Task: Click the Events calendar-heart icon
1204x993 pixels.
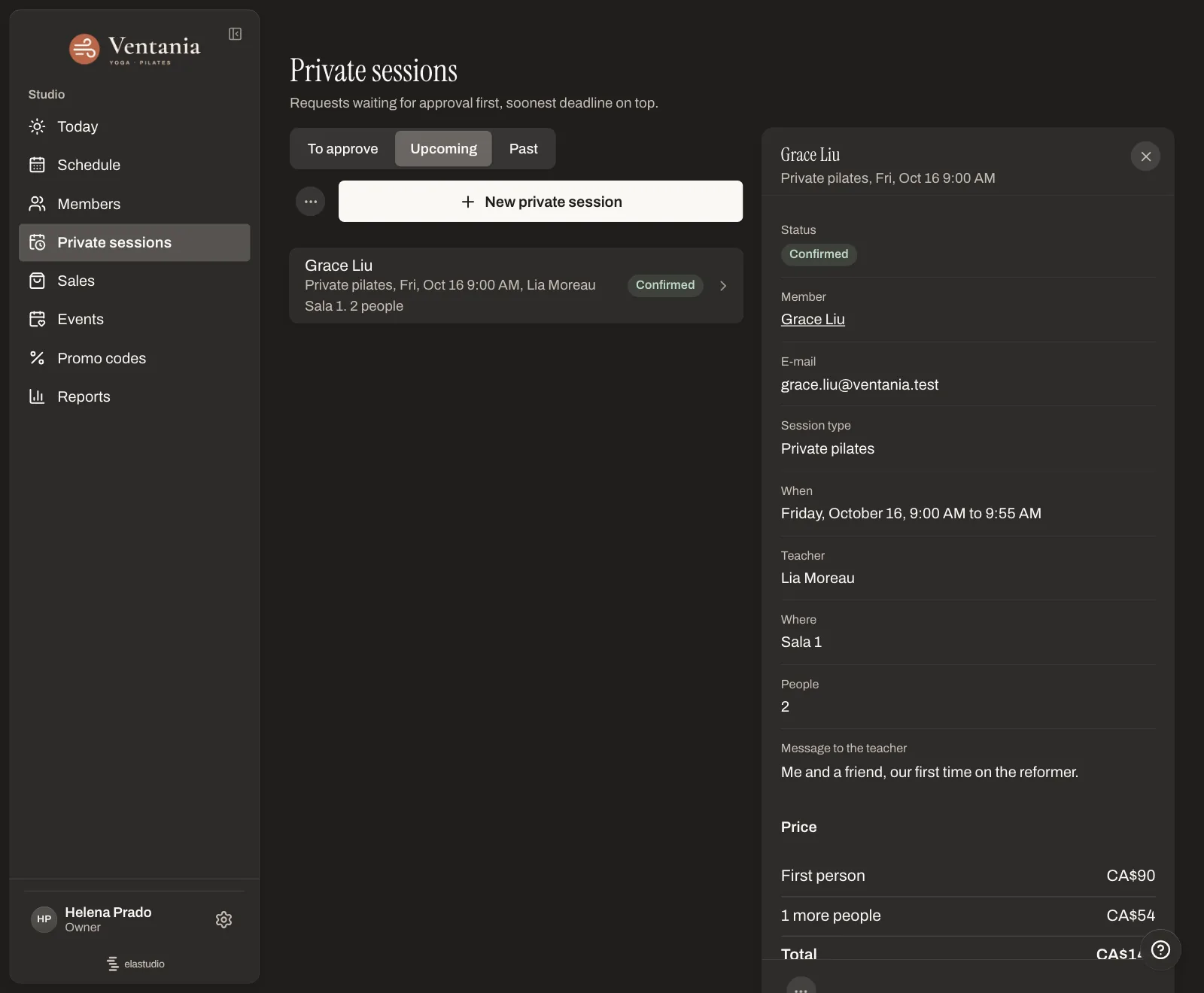Action: point(37,319)
